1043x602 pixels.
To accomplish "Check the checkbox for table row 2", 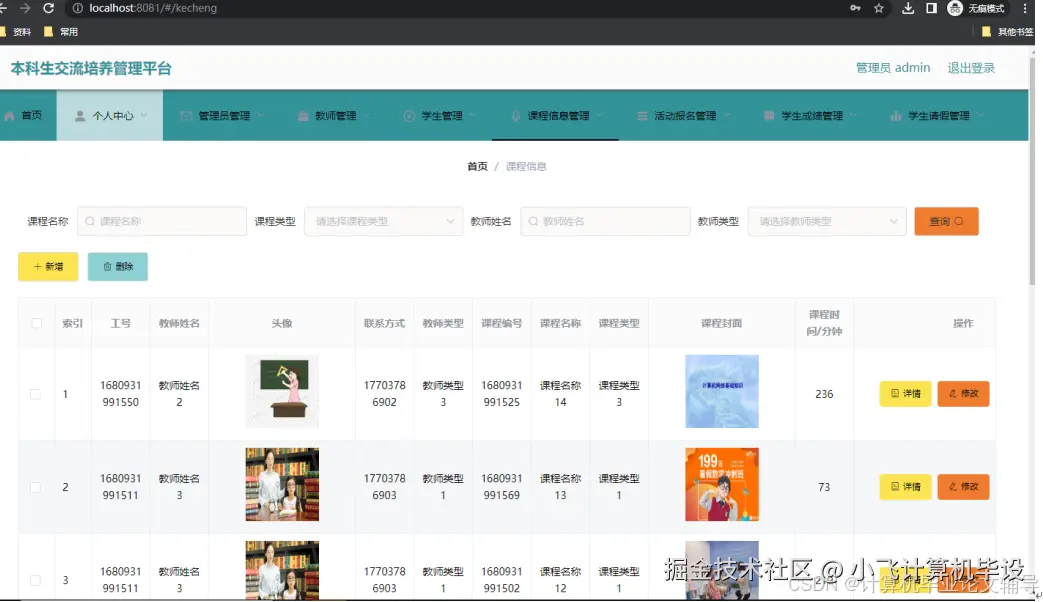I will pyautogui.click(x=36, y=487).
